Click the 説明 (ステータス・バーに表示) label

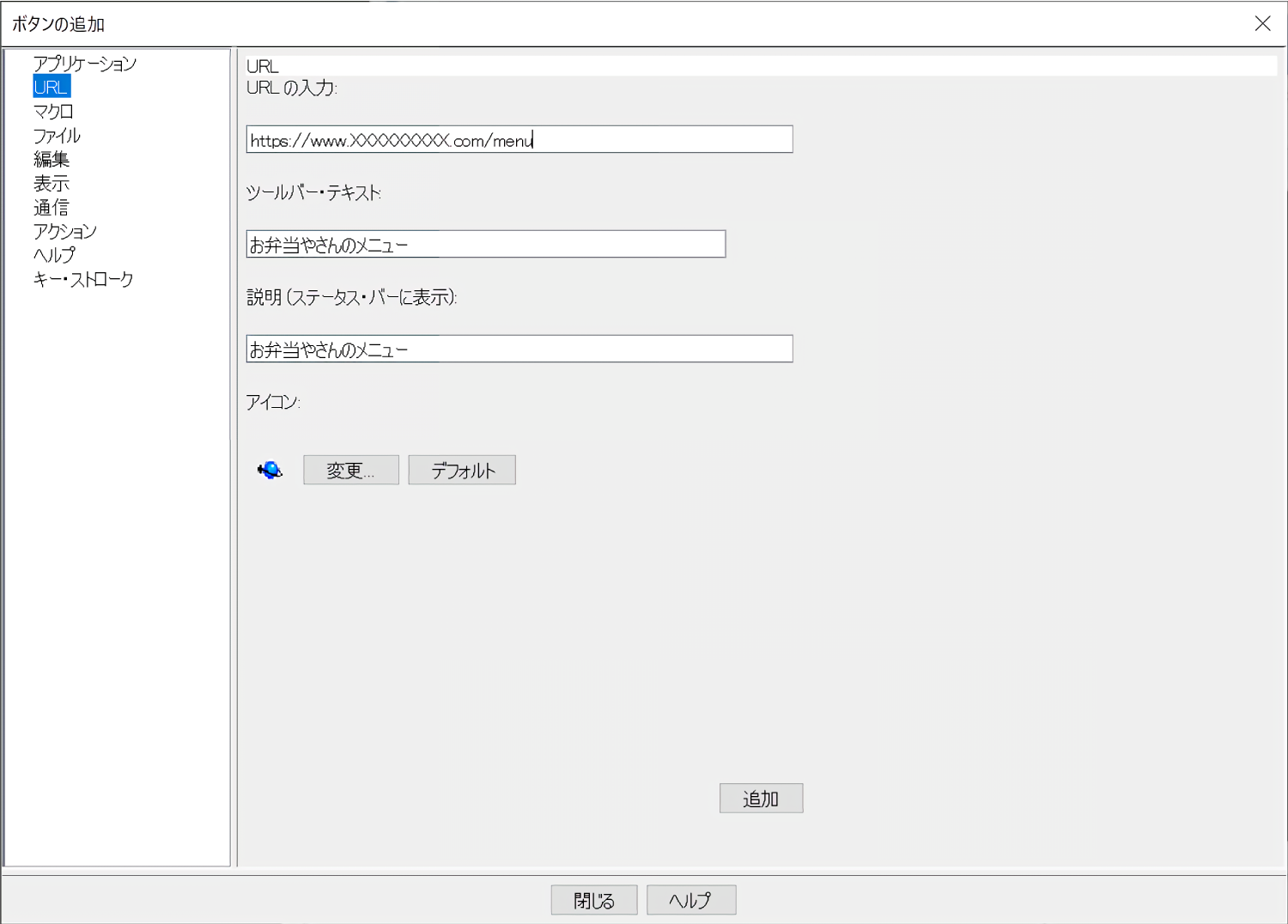352,297
